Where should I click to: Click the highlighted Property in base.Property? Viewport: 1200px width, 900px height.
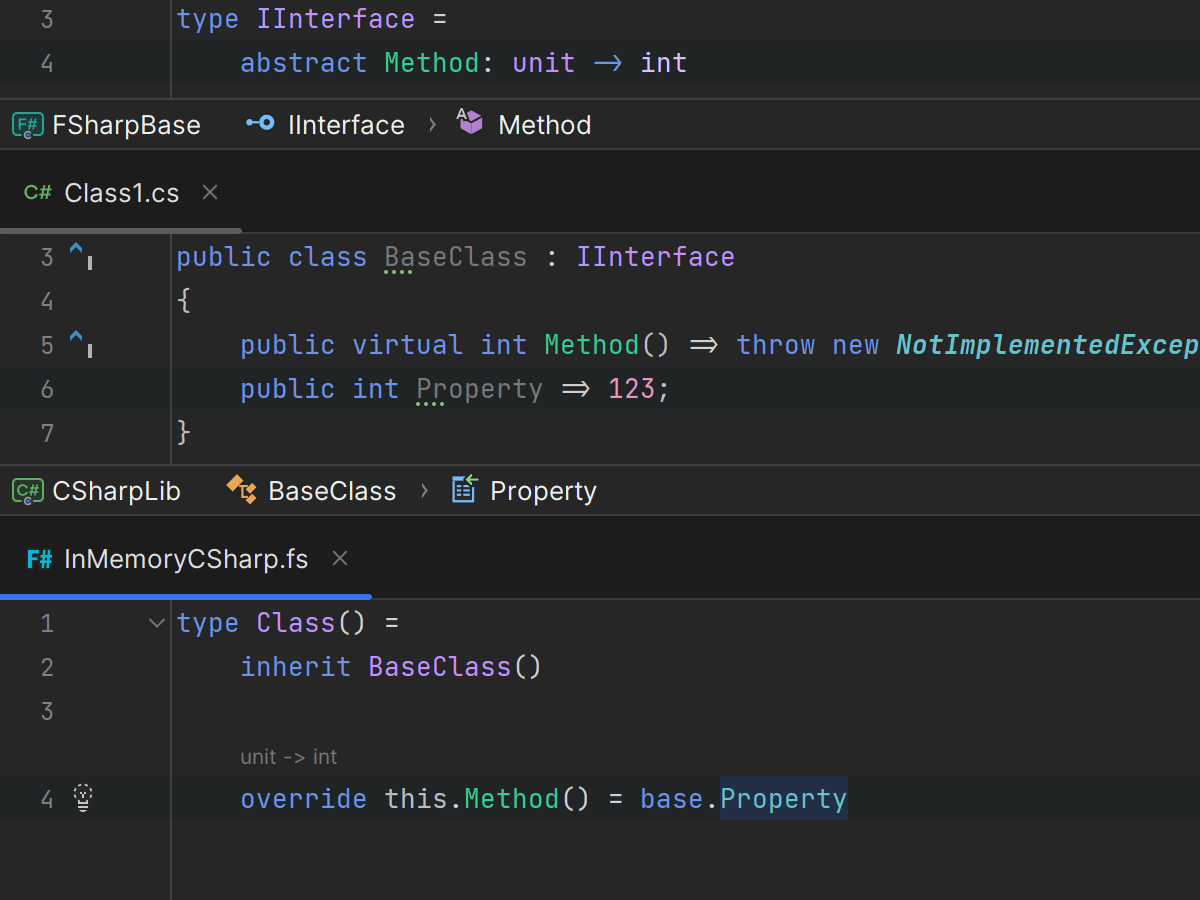click(783, 799)
